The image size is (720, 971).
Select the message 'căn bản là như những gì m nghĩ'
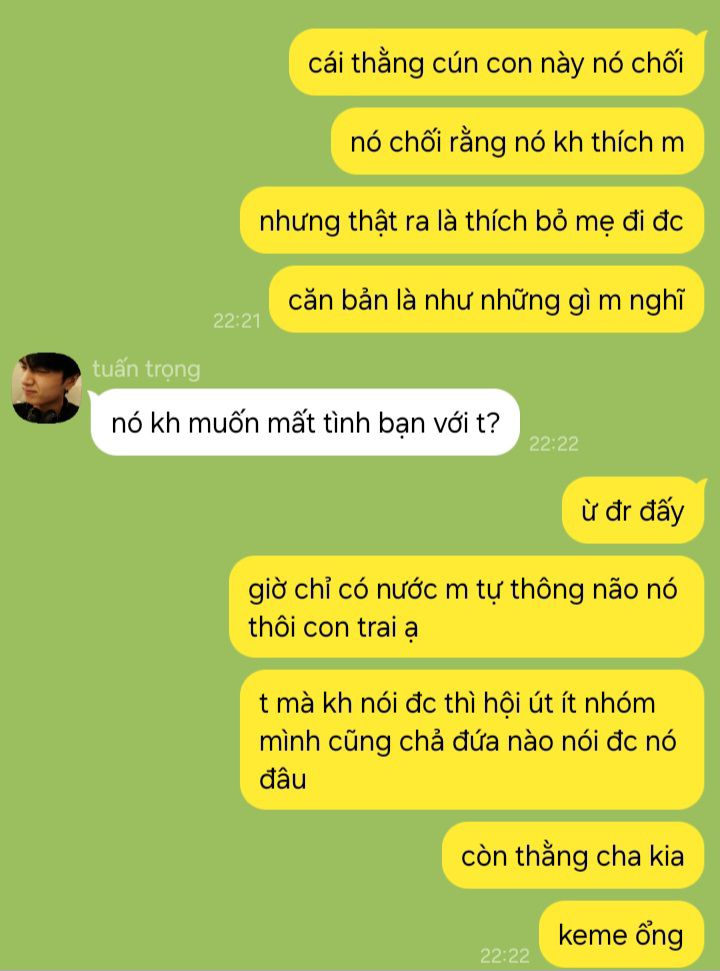point(487,300)
